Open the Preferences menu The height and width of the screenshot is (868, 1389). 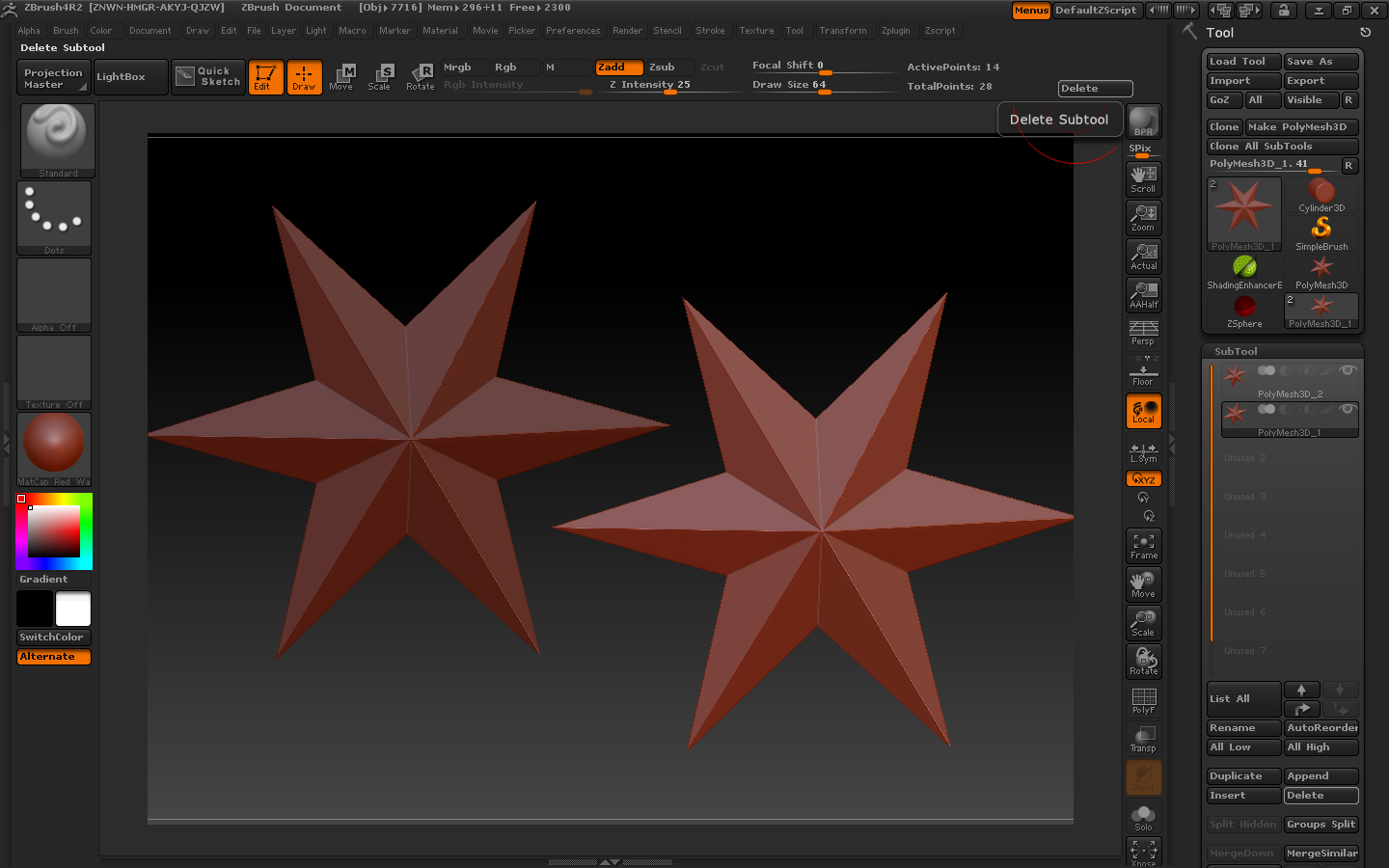coord(573,30)
